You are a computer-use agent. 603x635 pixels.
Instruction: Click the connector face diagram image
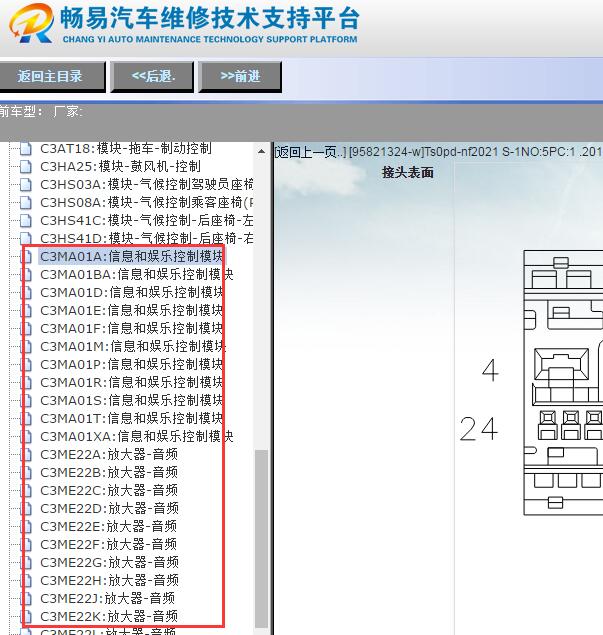[563, 382]
